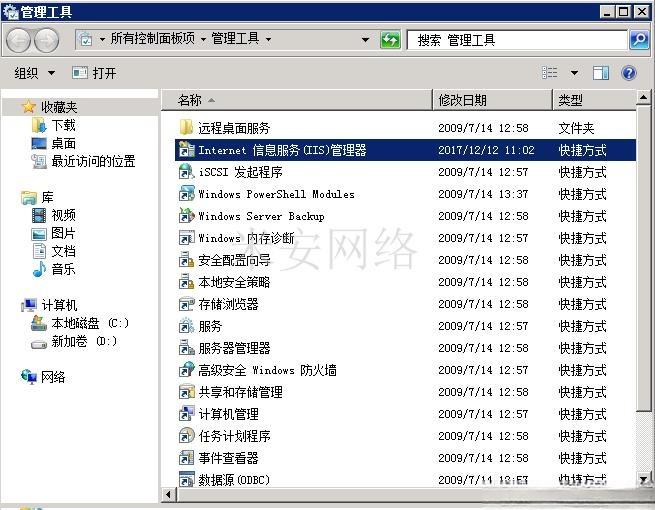Image resolution: width=655 pixels, height=510 pixels.
Task: Toggle the preview pane icon
Action: pos(601,74)
